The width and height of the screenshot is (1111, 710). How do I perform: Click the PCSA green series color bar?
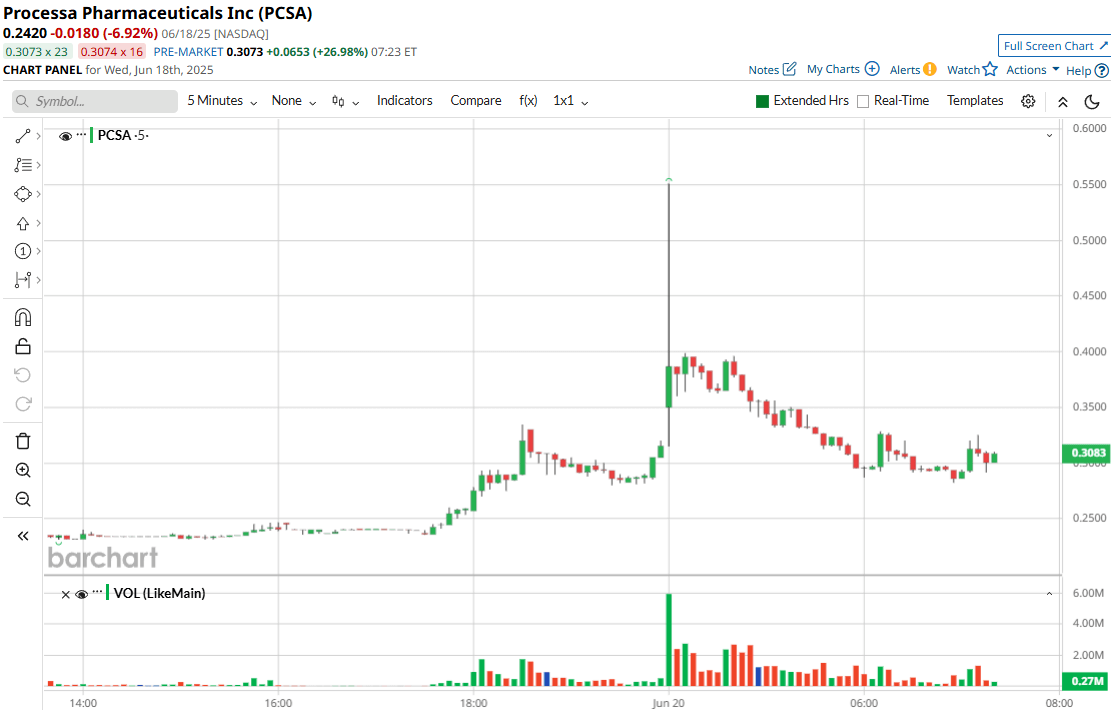[x=91, y=135]
